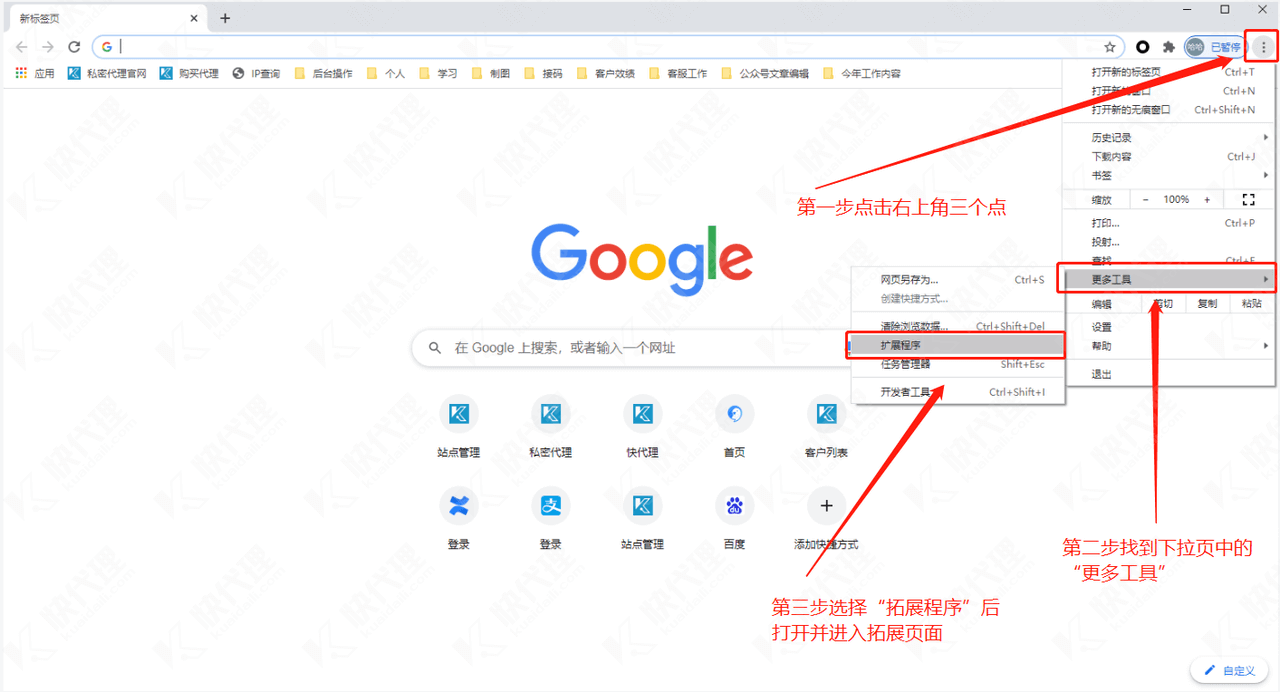Click the back navigation arrow
The height and width of the screenshot is (692, 1280).
coord(21,46)
